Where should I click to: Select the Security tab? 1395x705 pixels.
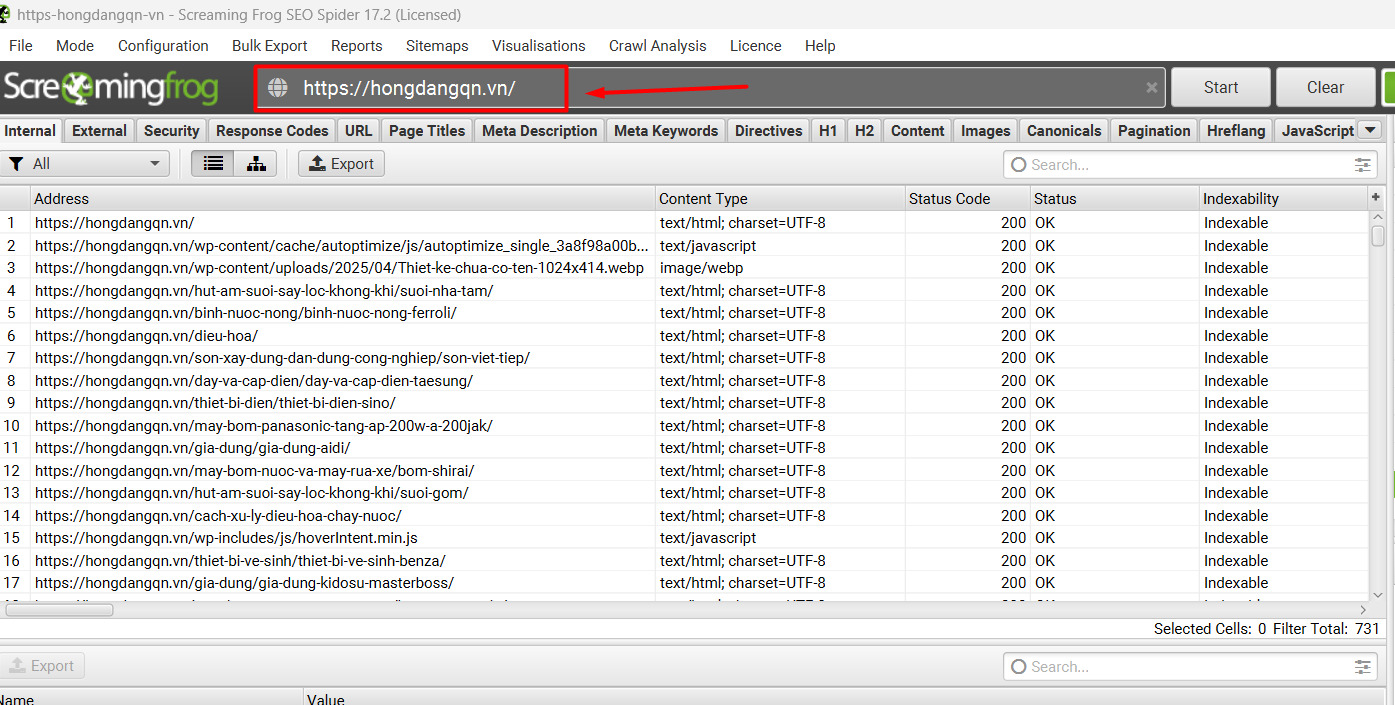point(172,131)
